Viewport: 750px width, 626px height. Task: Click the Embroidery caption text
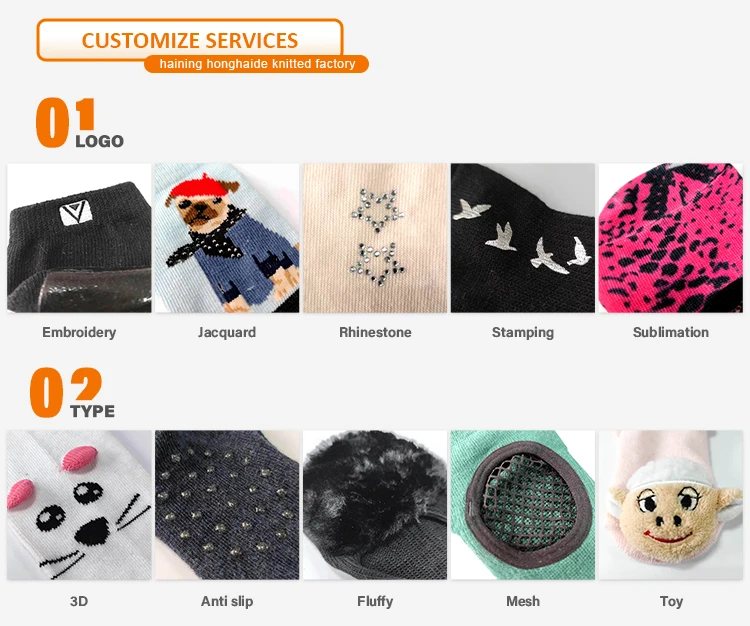pyautogui.click(x=79, y=332)
